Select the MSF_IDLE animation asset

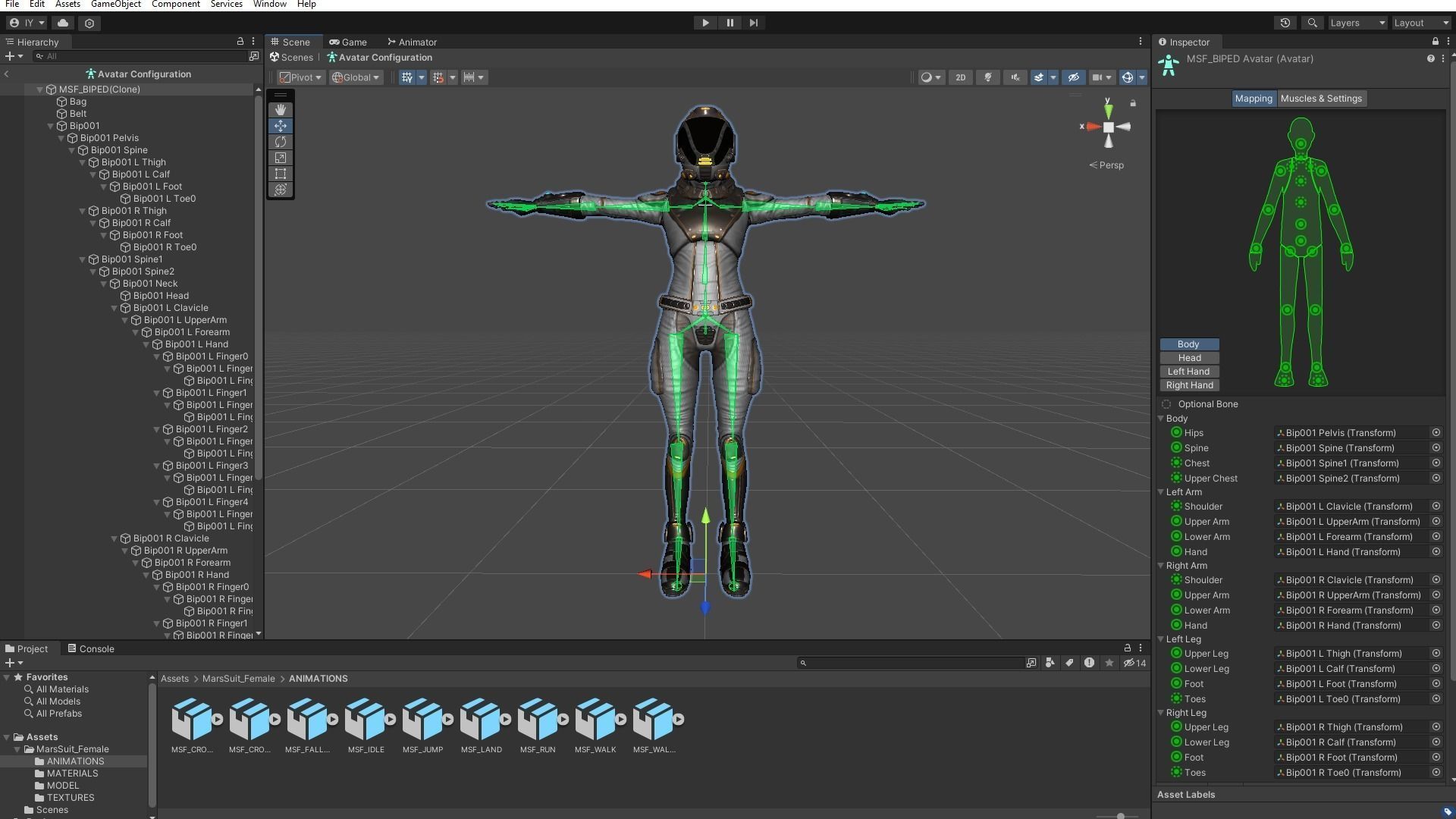[x=366, y=726]
